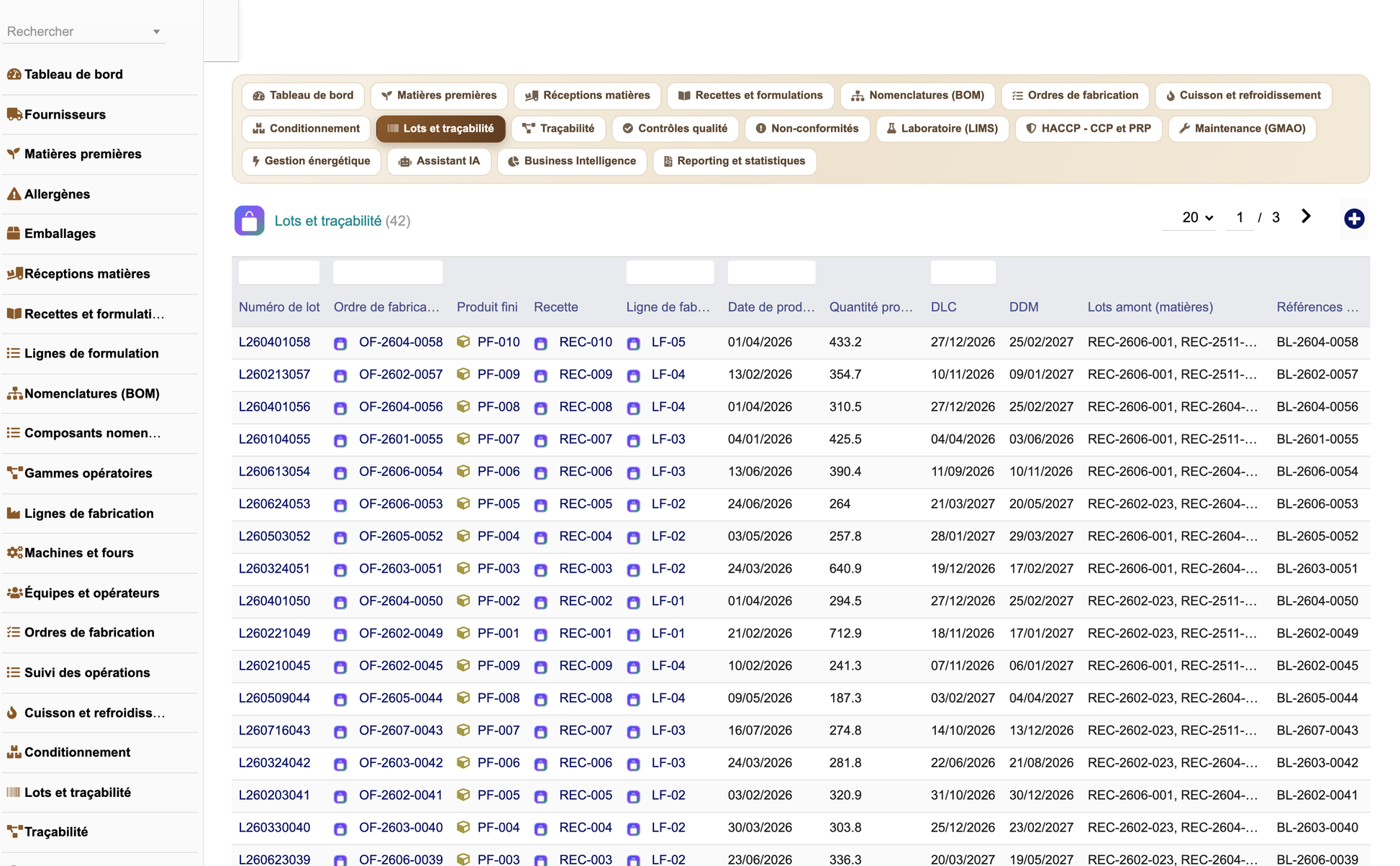Click the DLC filter field
1400x866 pixels.
coord(963,273)
